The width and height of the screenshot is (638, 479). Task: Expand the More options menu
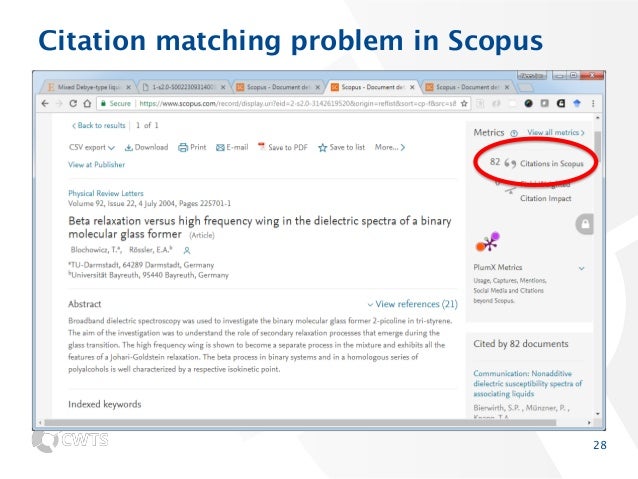(390, 147)
